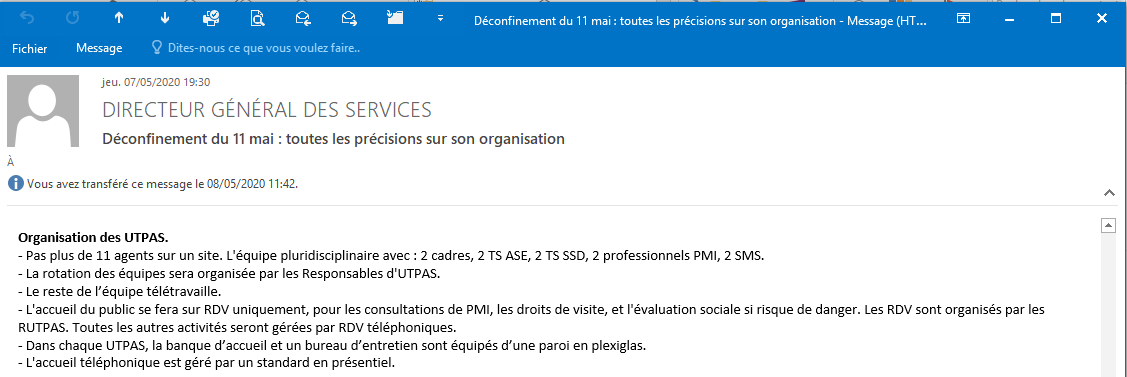Viewport: 1127px width, 377px height.
Task: Click the quick print icon
Action: (x=211, y=19)
